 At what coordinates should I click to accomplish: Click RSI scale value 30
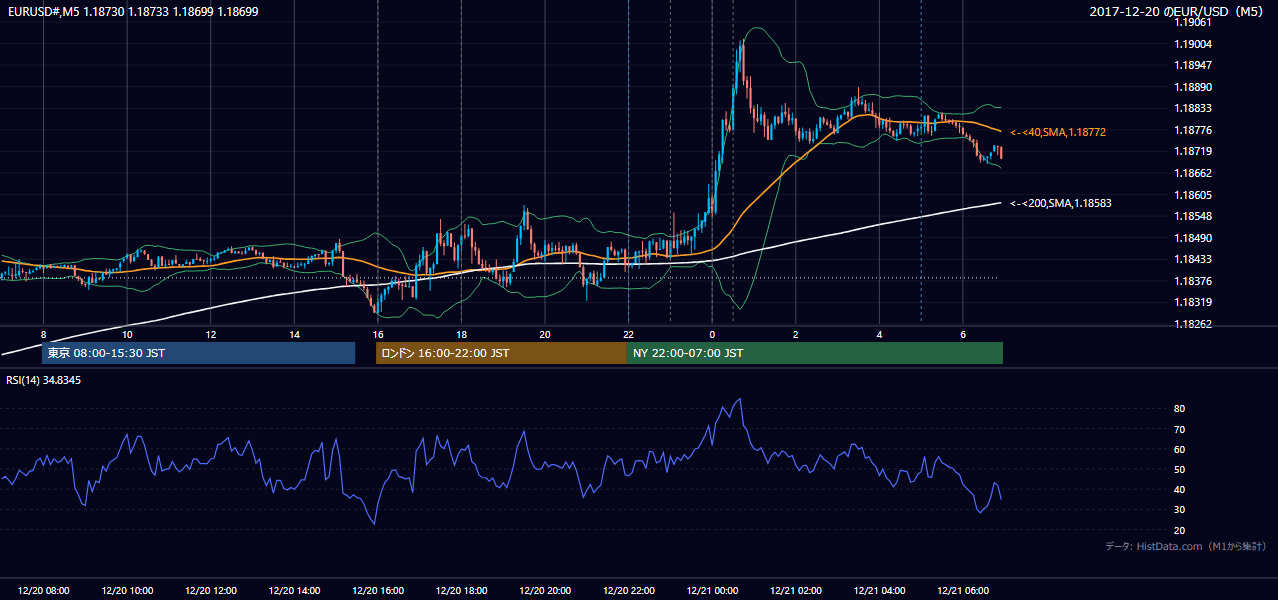(x=1180, y=510)
